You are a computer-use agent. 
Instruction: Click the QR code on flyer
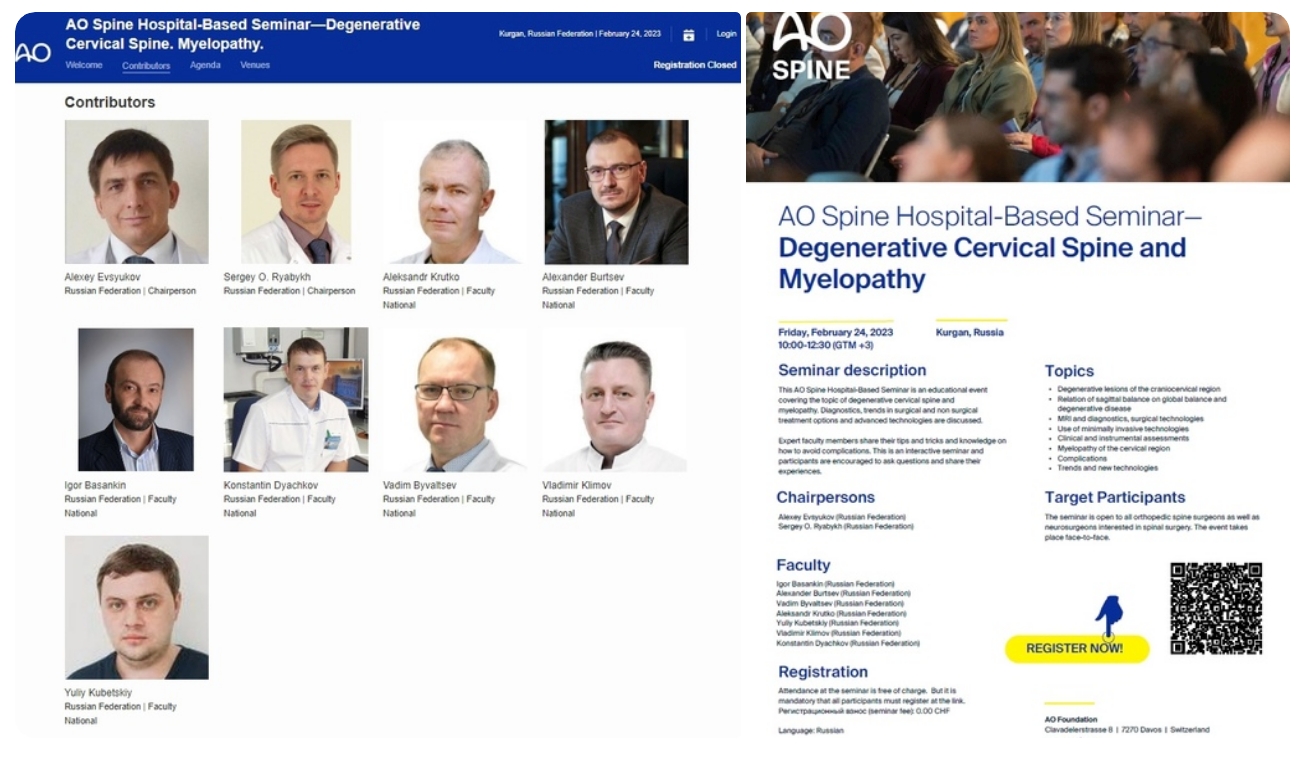(x=1216, y=608)
